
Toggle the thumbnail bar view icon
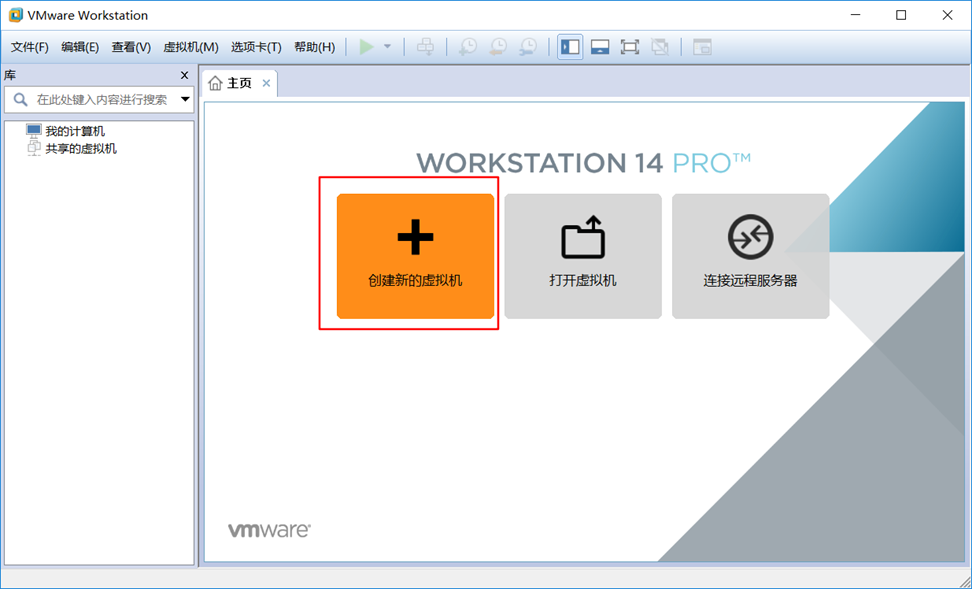pyautogui.click(x=599, y=47)
